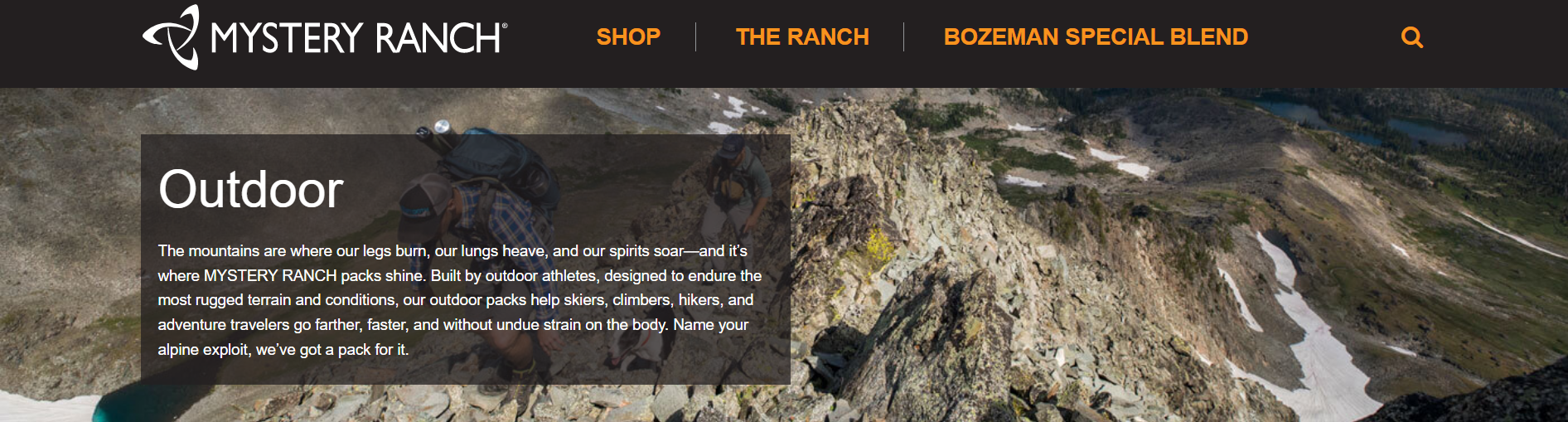Open THE RANCH menu item

click(802, 37)
